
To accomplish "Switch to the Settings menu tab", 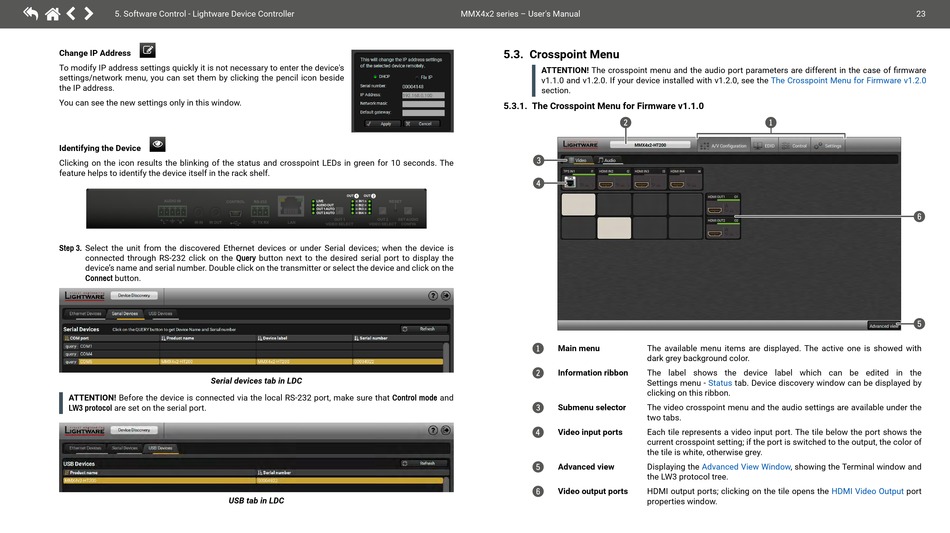I will (x=828, y=145).
